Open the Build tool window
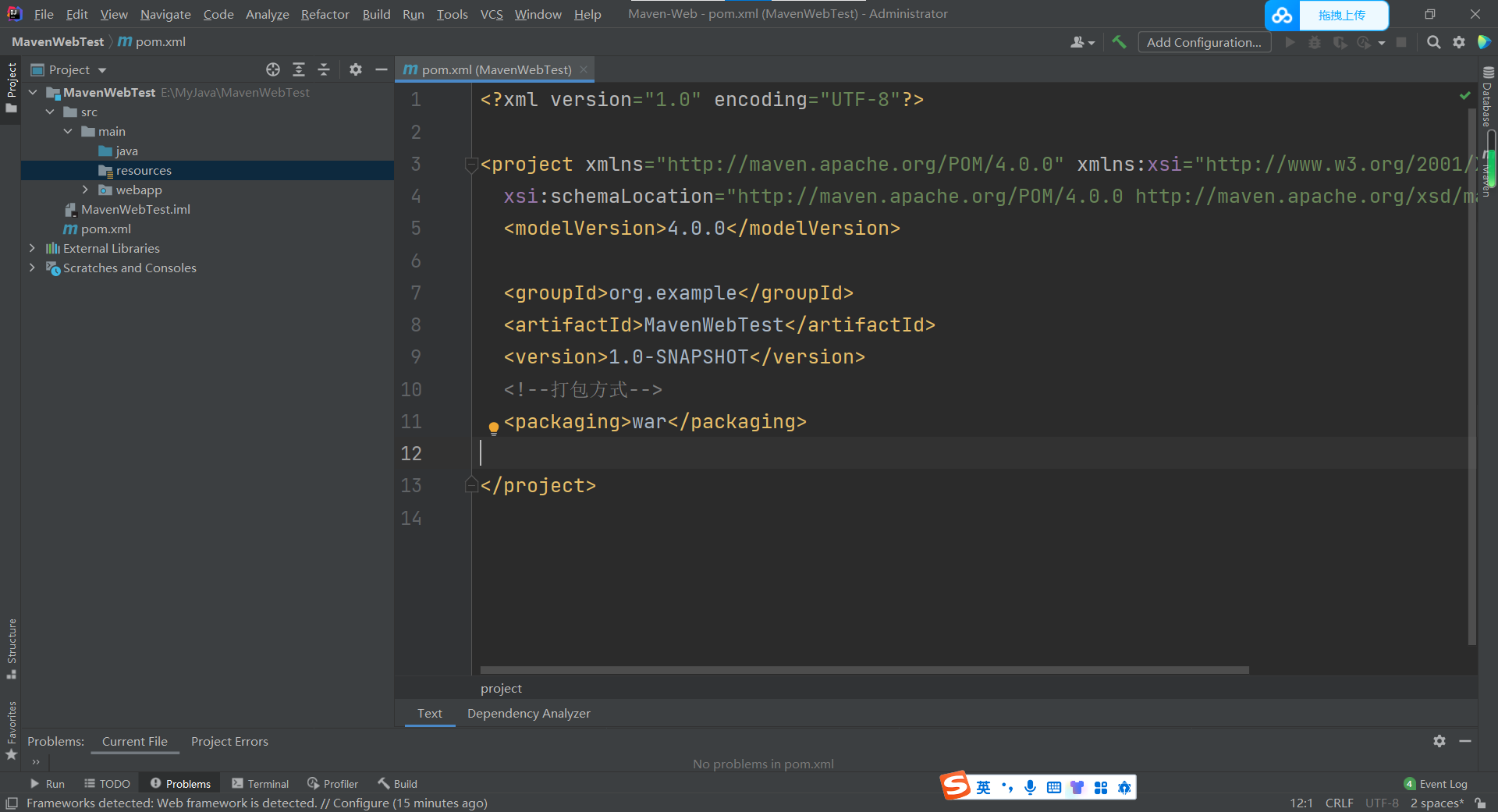The image size is (1498, 812). [397, 784]
